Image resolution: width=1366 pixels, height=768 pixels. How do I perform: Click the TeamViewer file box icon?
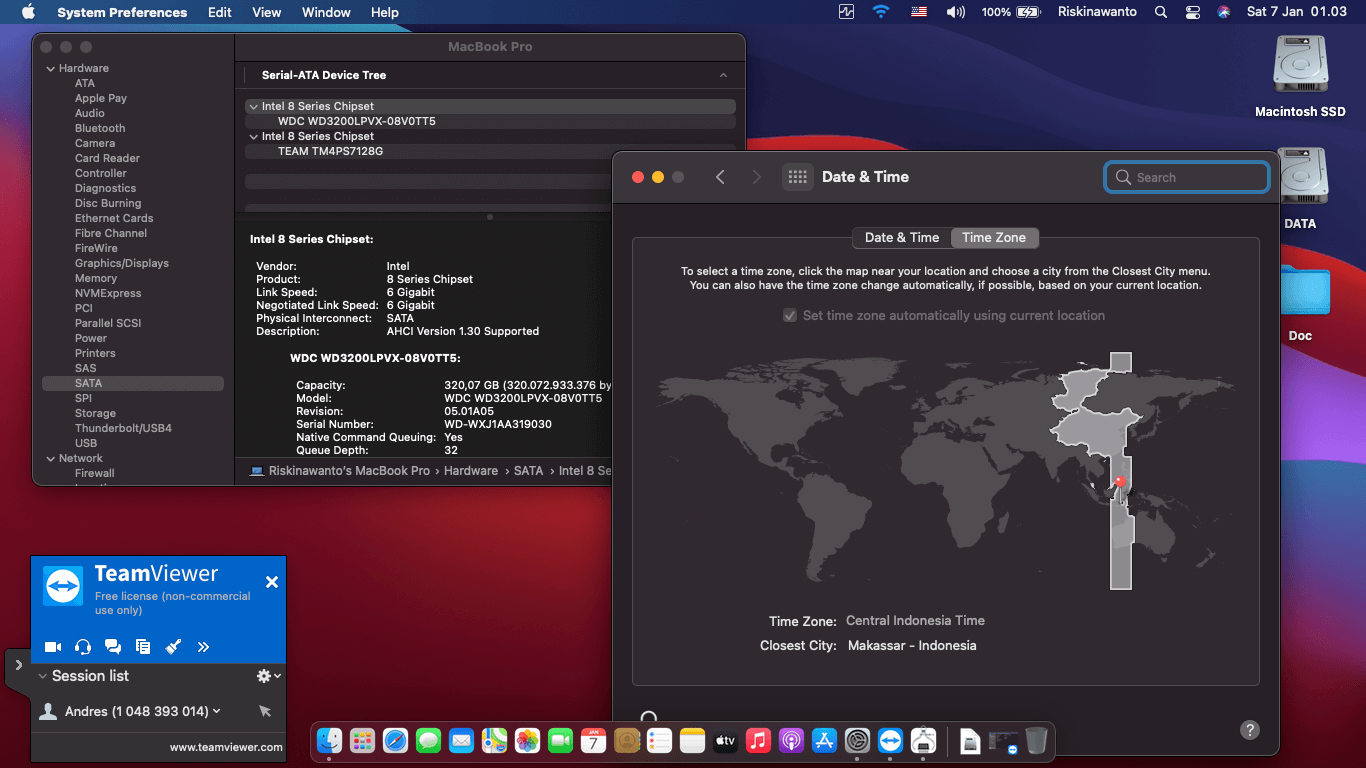point(143,647)
